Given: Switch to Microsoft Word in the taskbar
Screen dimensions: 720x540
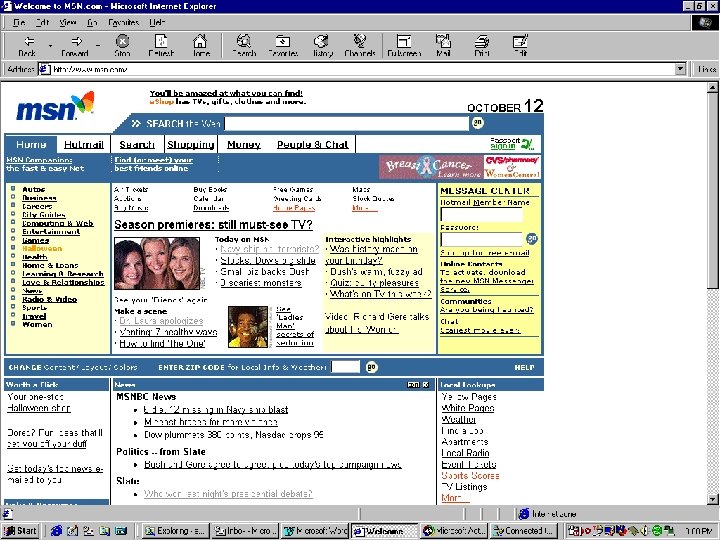Looking at the screenshot, I should pyautogui.click(x=315, y=531).
